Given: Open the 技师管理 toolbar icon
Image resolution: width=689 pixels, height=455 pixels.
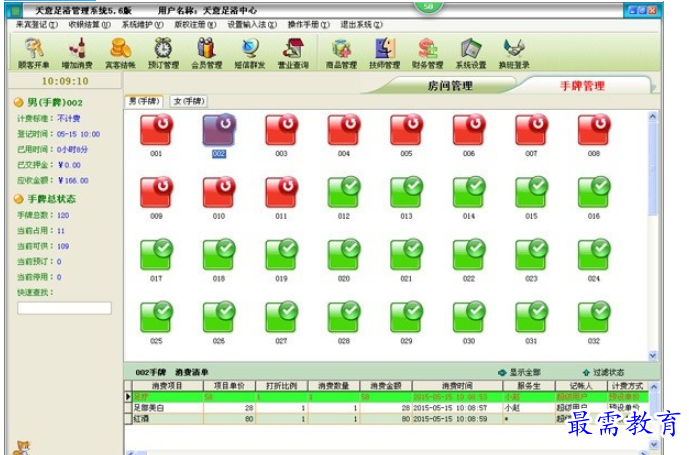Looking at the screenshot, I should click(x=384, y=53).
